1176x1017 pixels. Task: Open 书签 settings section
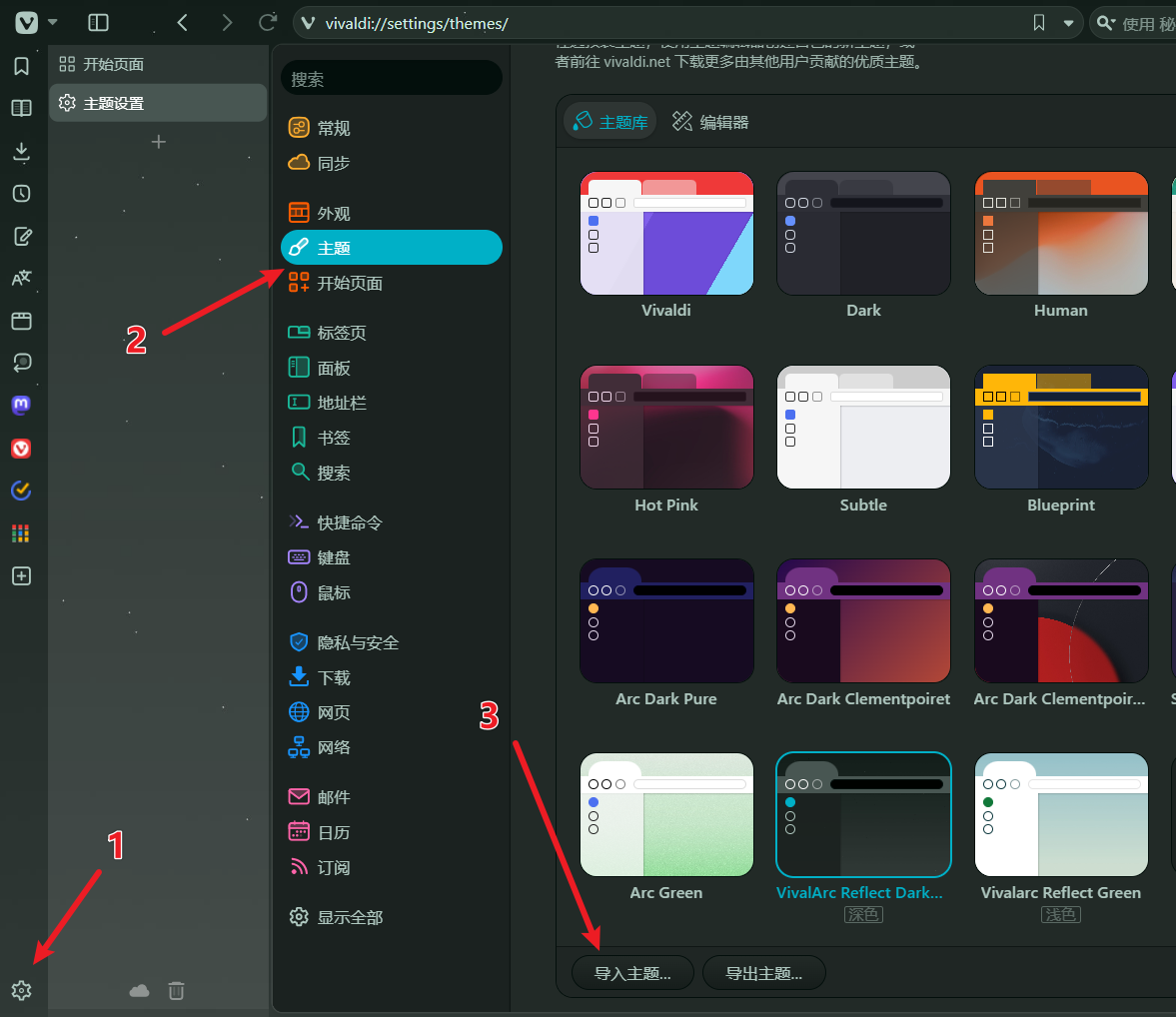(x=392, y=438)
